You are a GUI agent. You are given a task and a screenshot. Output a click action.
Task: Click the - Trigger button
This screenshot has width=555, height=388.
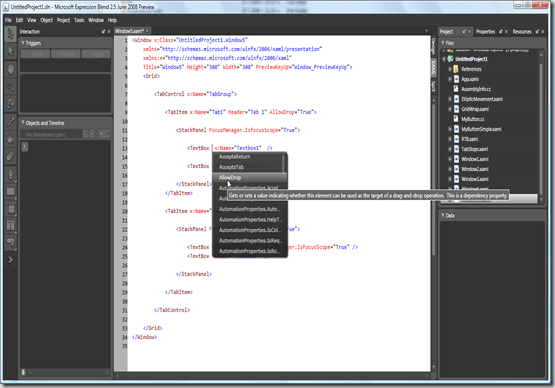pyautogui.click(x=96, y=54)
